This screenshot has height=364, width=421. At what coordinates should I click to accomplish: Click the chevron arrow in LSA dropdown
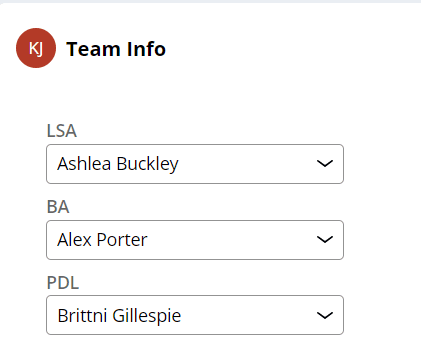(x=325, y=164)
